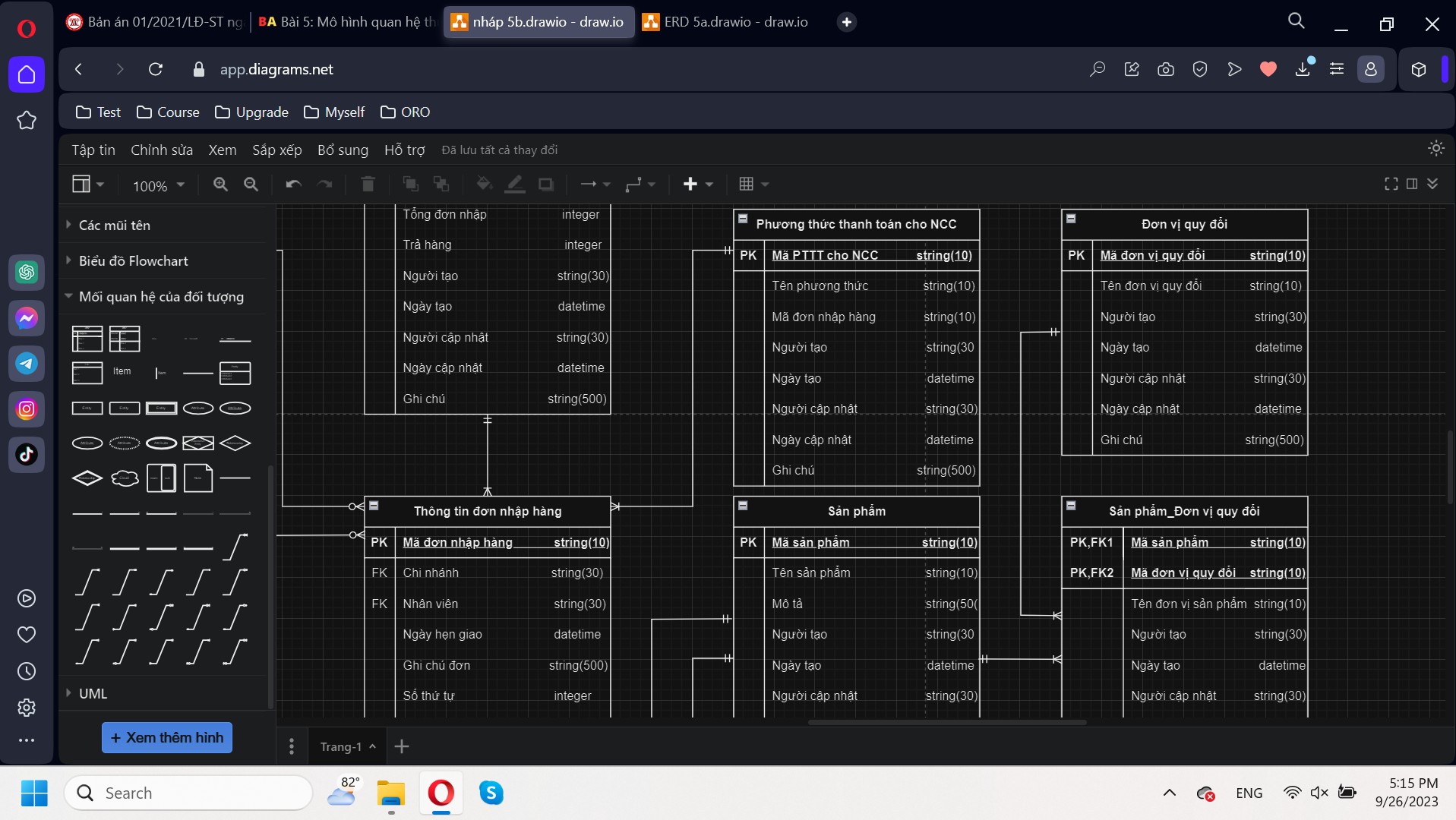The height and width of the screenshot is (820, 1456).
Task: Zoom in on the diagram canvas
Action: click(x=221, y=184)
